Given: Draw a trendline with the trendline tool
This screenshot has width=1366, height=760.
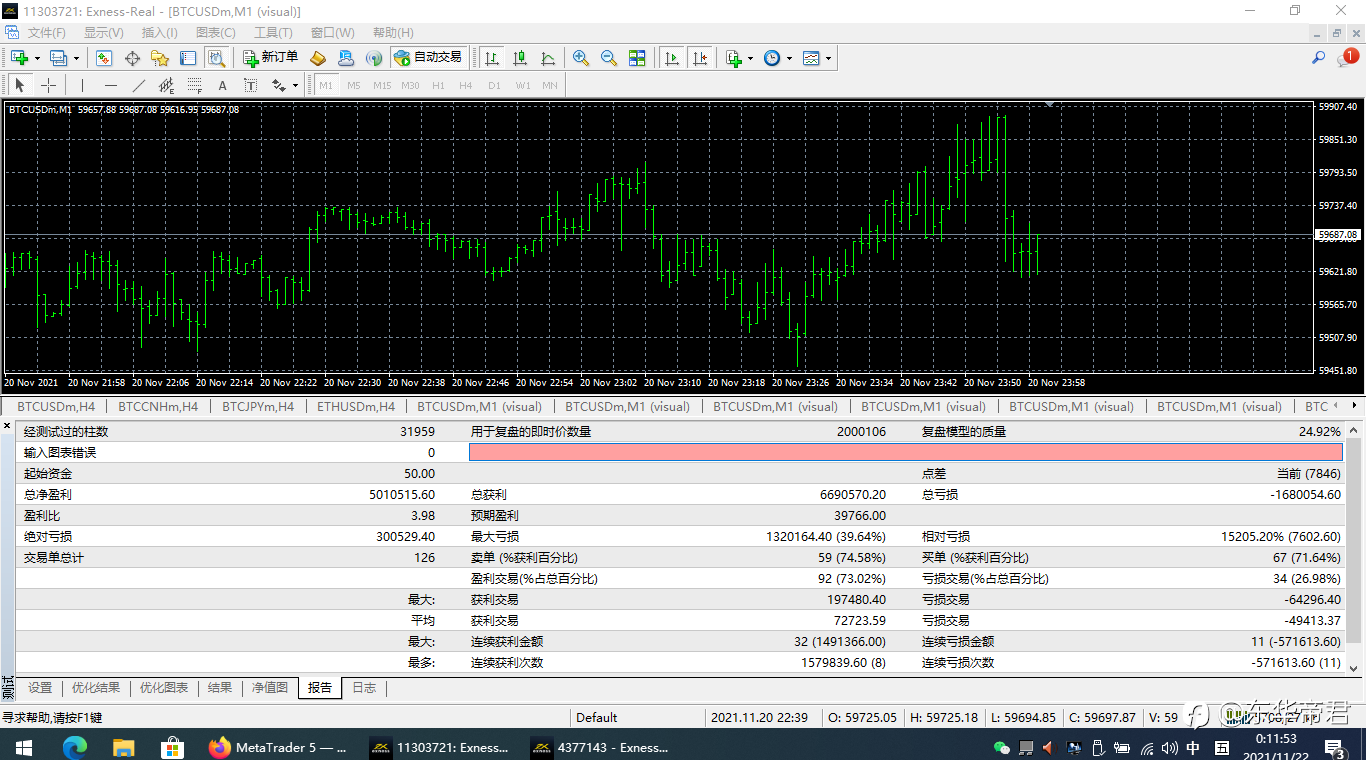Looking at the screenshot, I should [x=139, y=85].
